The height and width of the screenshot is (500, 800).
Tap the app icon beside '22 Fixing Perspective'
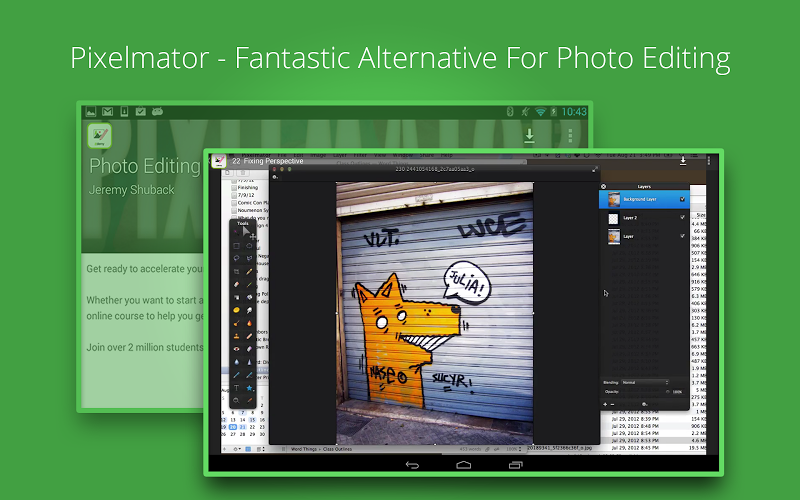(219, 161)
